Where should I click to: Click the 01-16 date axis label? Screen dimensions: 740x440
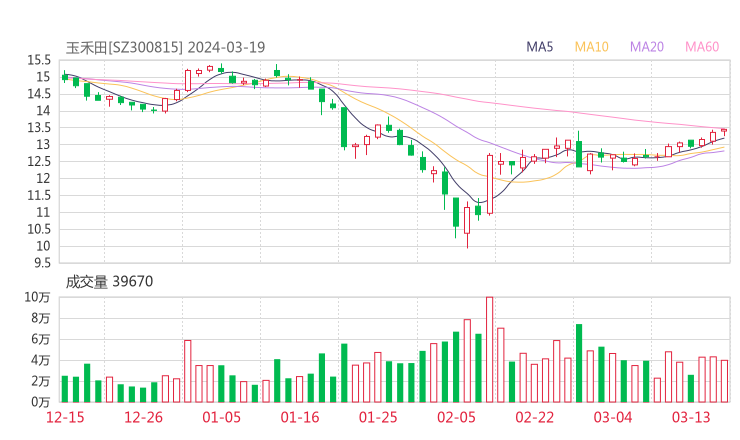point(300,417)
